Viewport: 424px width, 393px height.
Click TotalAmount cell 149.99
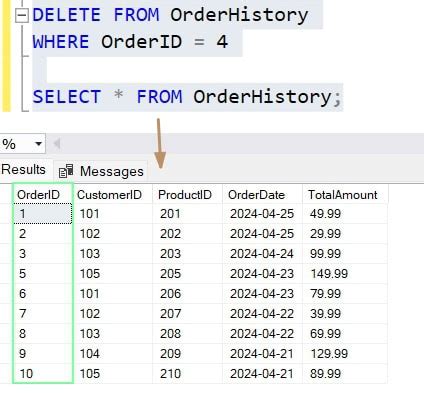(345, 274)
